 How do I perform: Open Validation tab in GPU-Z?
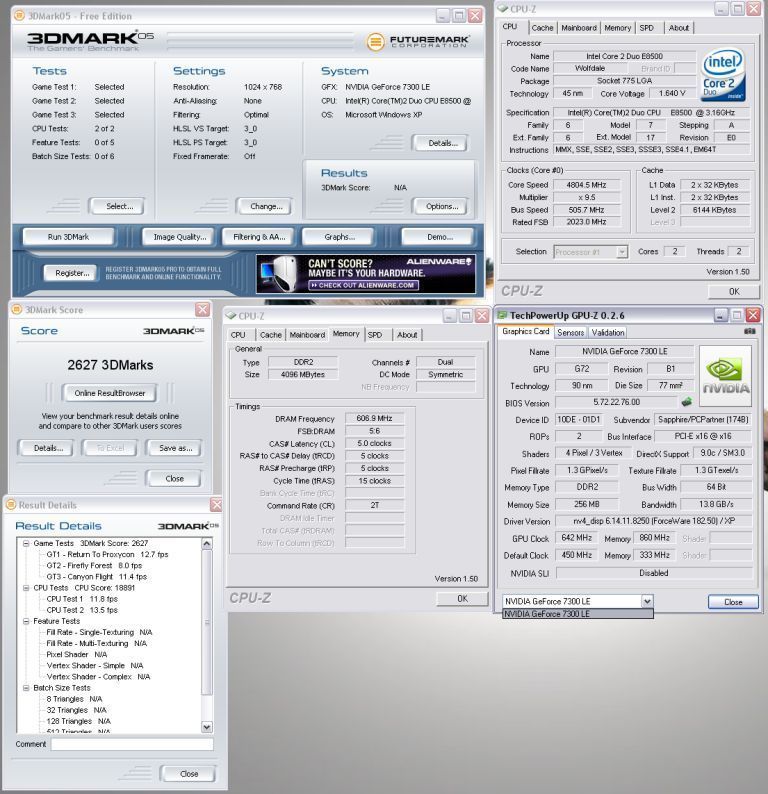tap(608, 333)
